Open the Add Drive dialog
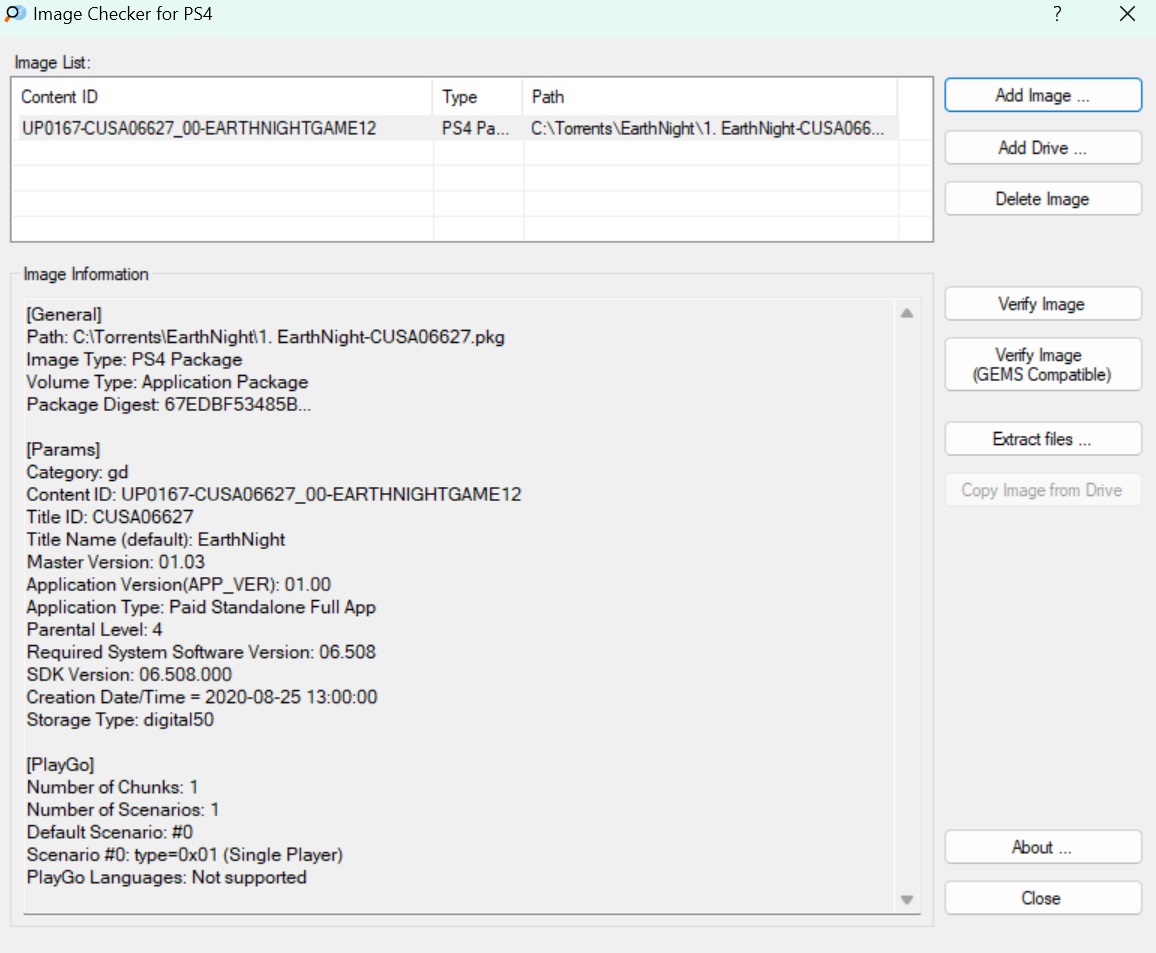1156x953 pixels. 1042,148
